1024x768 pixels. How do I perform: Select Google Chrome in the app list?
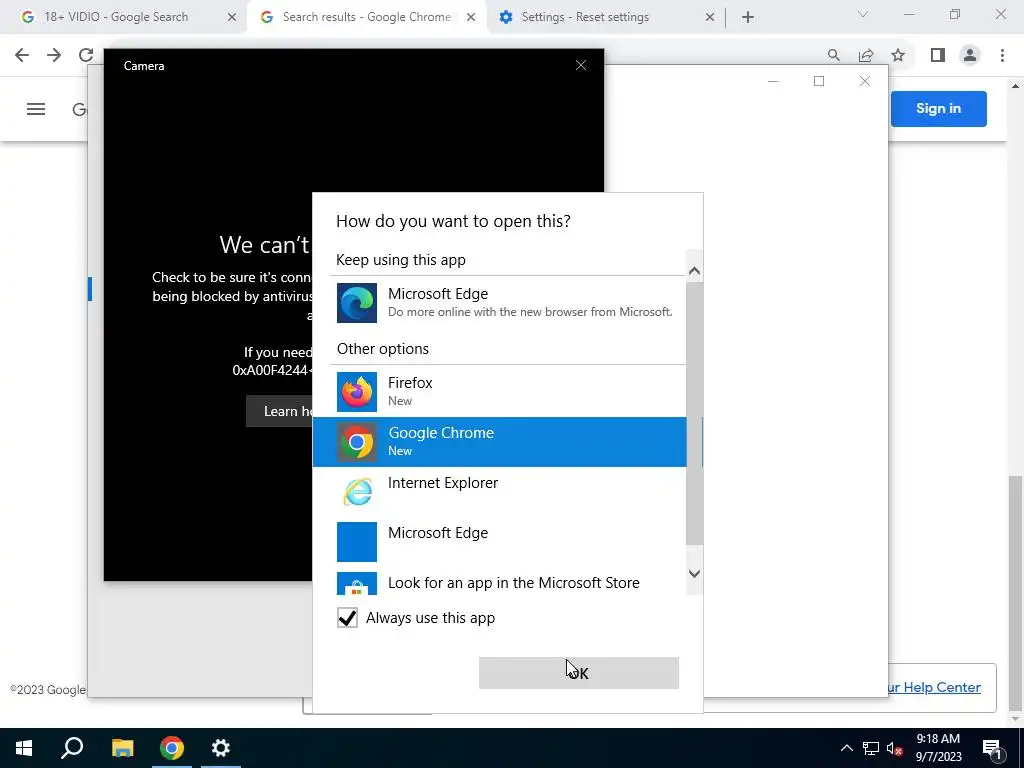pyautogui.click(x=500, y=442)
